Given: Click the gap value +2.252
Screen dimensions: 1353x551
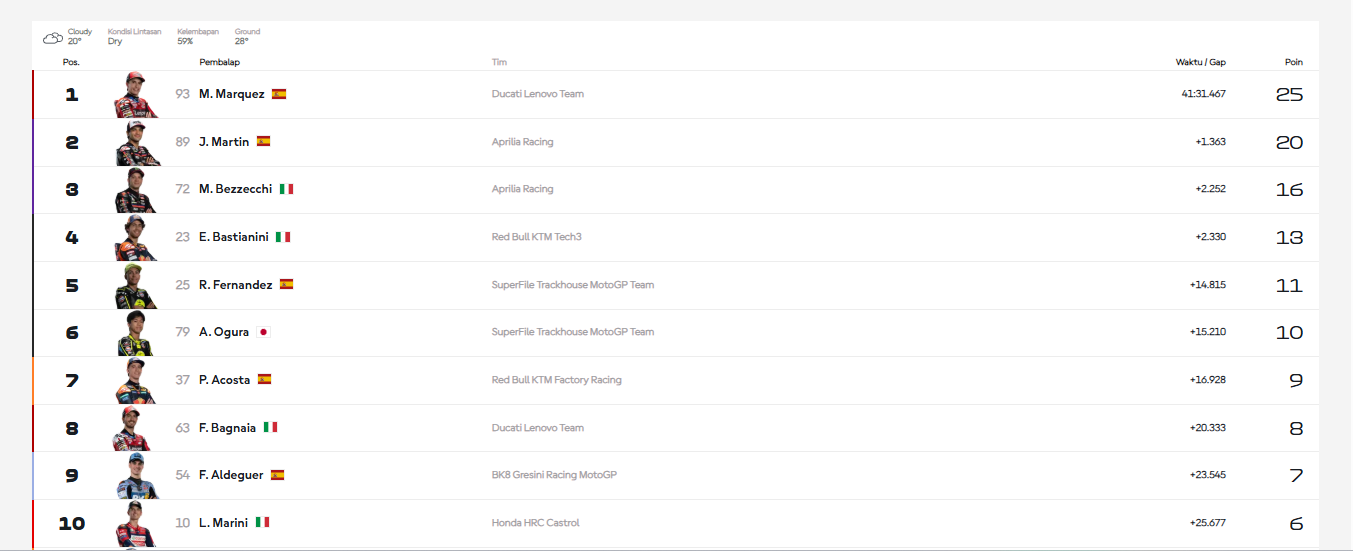Looking at the screenshot, I should click(1210, 189).
